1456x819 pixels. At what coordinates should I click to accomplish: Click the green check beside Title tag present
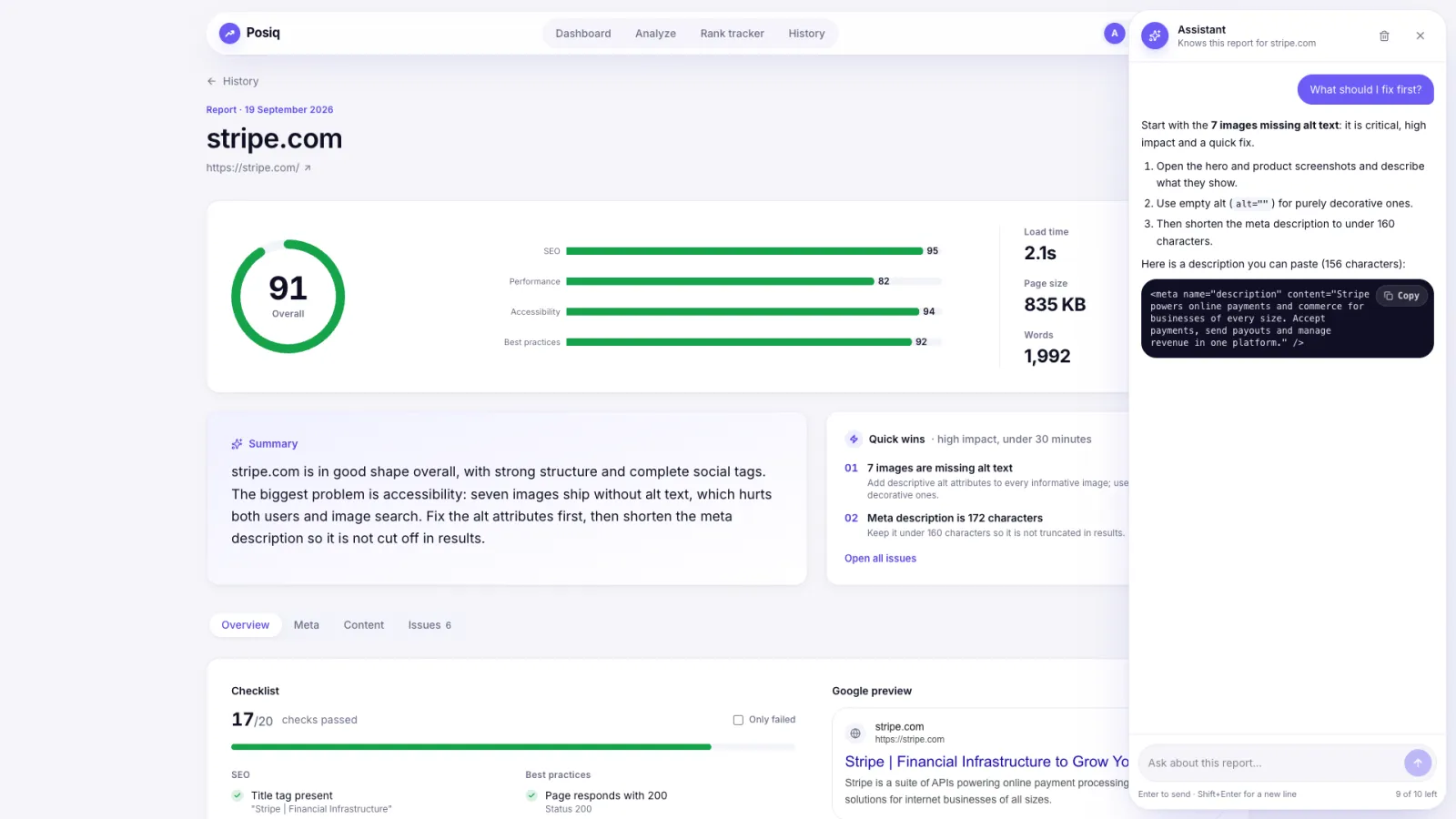[238, 795]
